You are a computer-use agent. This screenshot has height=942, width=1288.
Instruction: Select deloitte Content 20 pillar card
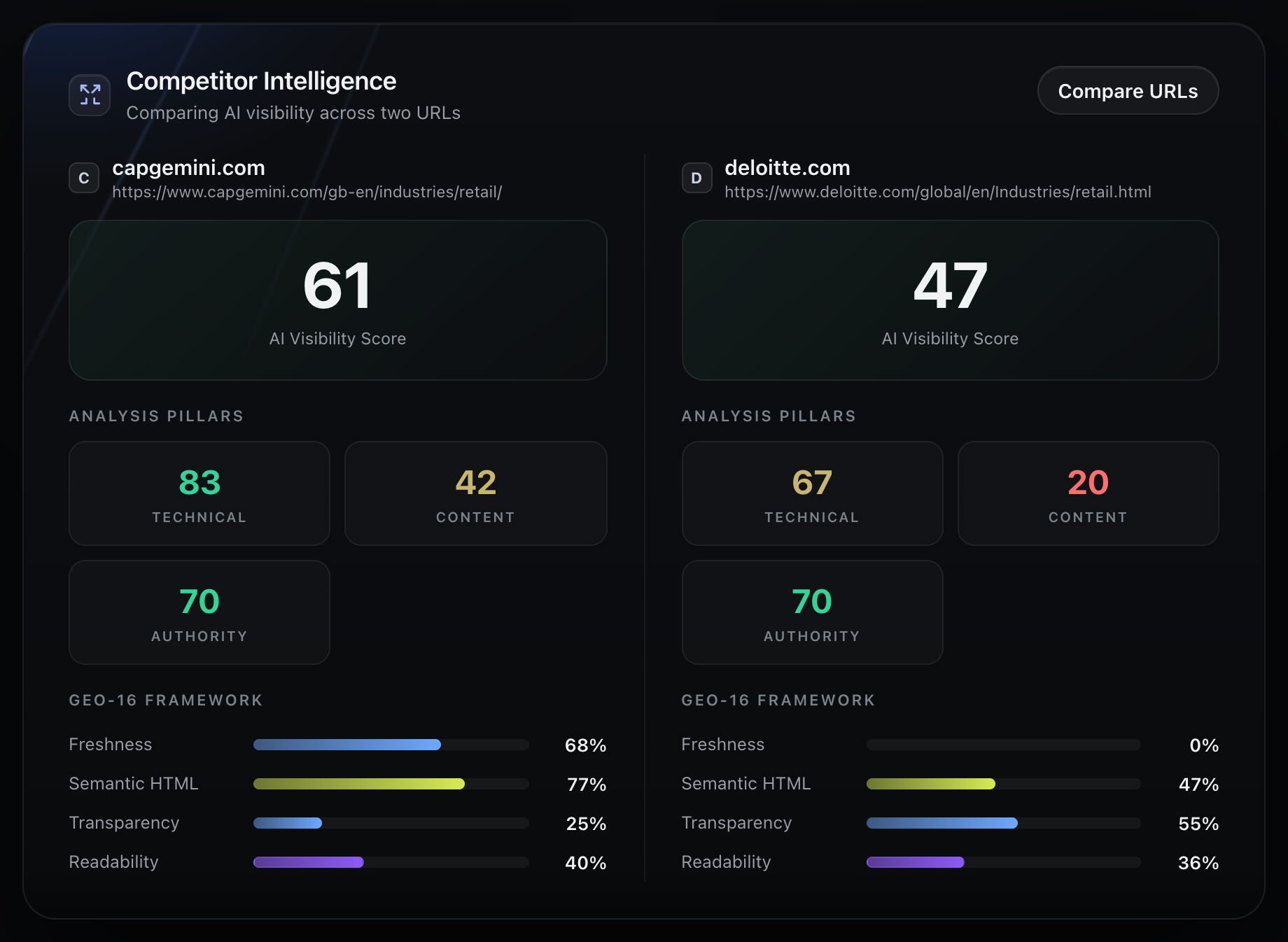[1088, 493]
